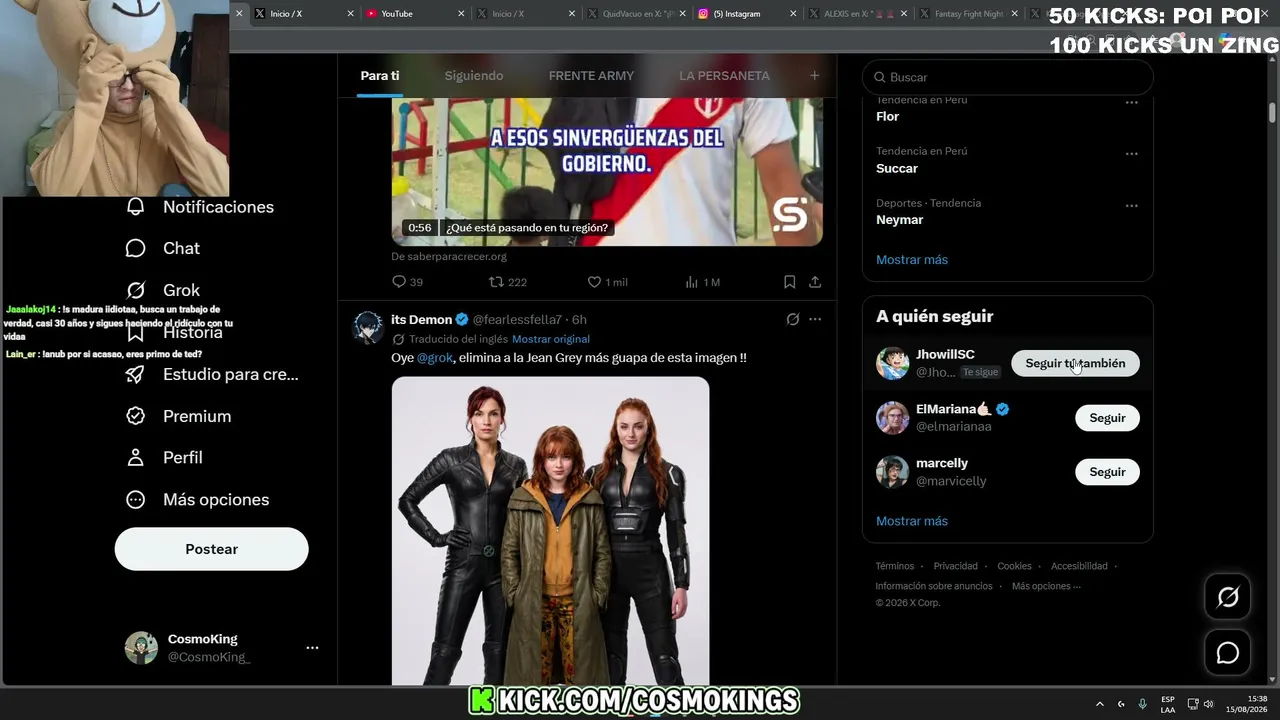Open the Perfil person icon
Viewport: 1280px width, 720px height.
136,457
